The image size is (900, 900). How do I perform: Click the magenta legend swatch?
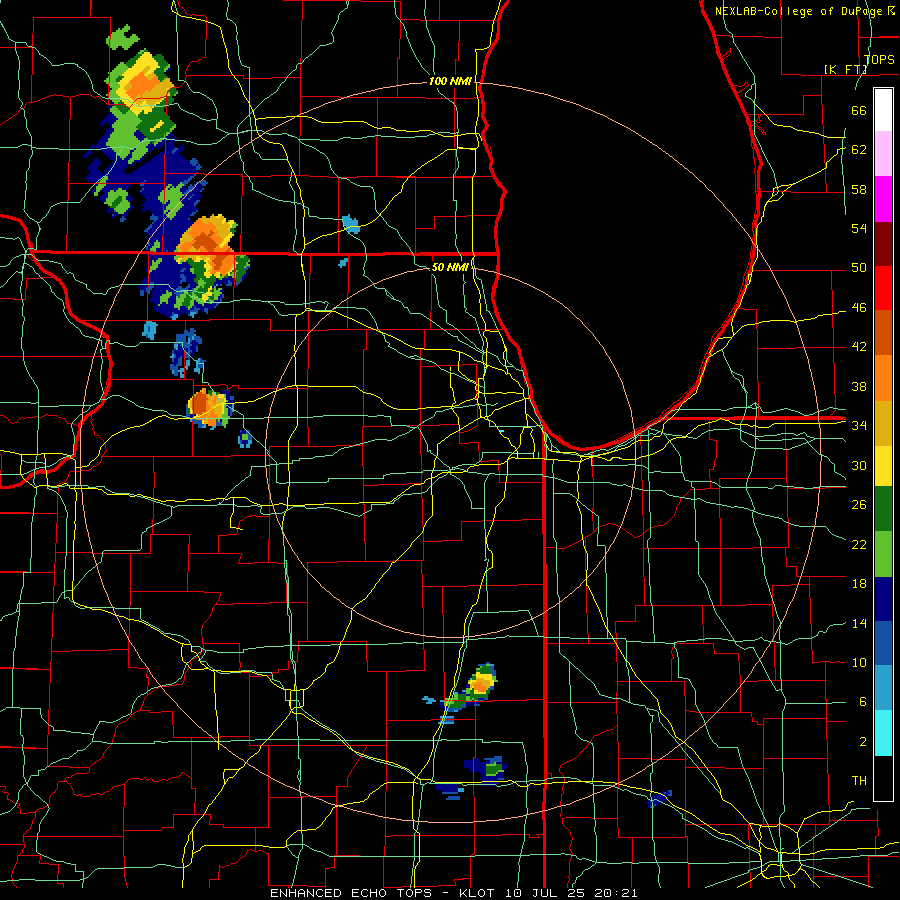(x=883, y=199)
